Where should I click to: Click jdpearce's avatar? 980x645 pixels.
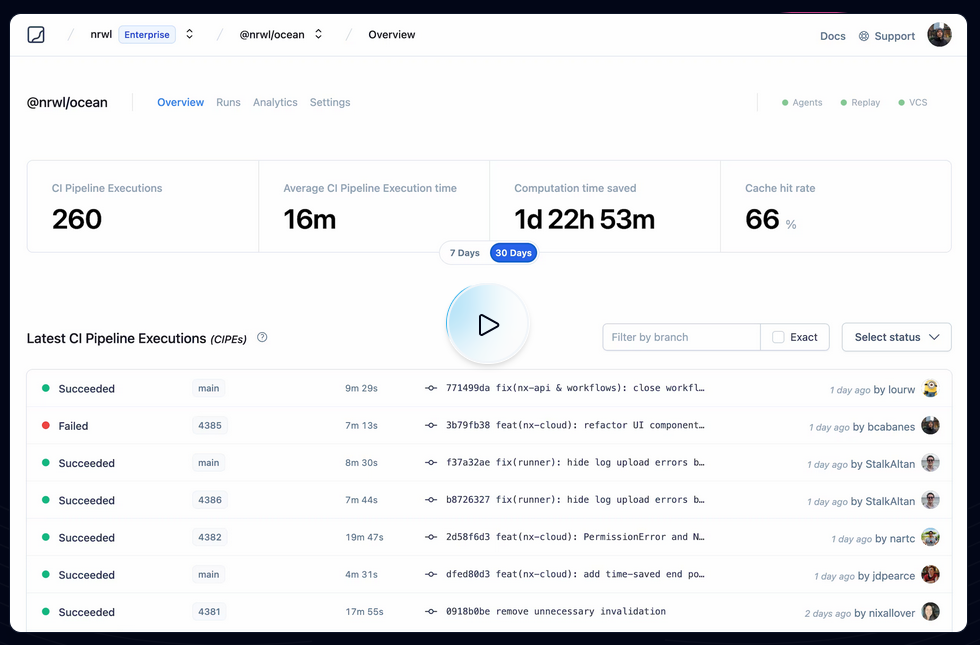click(931, 574)
